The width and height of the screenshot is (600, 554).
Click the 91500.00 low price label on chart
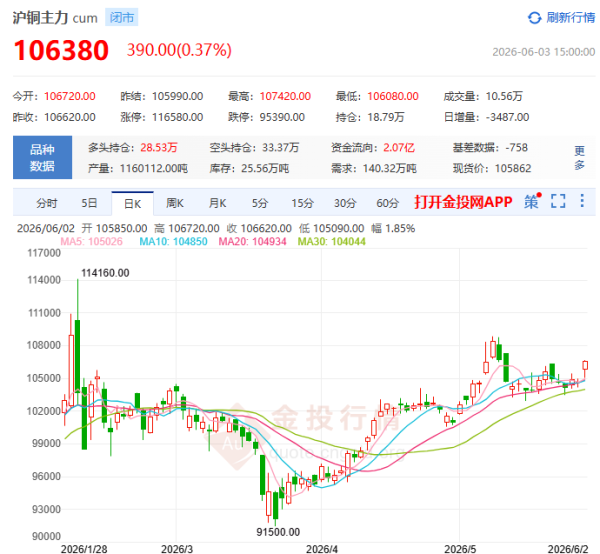coord(278,532)
